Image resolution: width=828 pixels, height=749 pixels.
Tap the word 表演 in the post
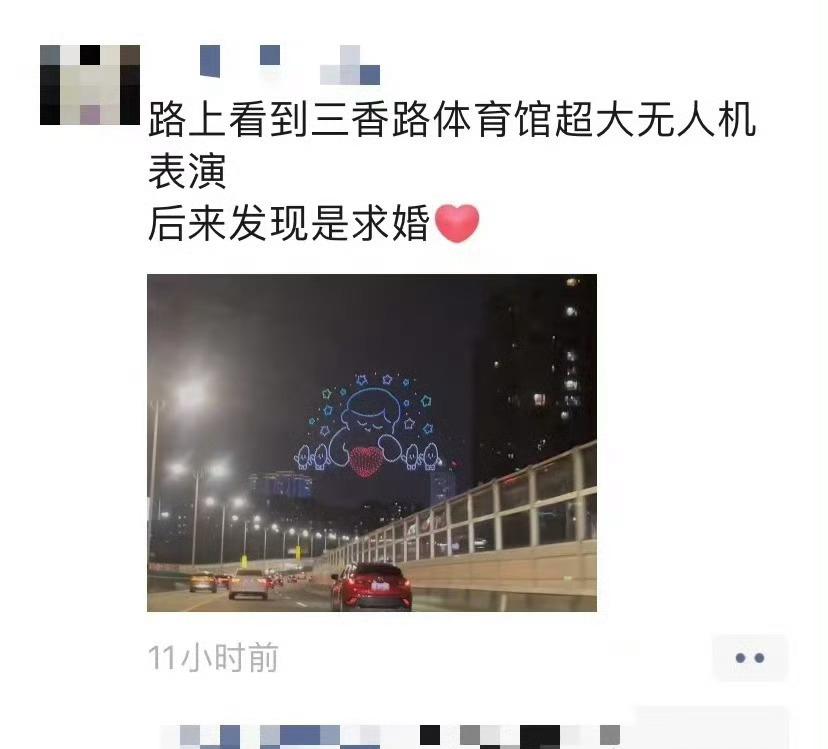(x=187, y=172)
